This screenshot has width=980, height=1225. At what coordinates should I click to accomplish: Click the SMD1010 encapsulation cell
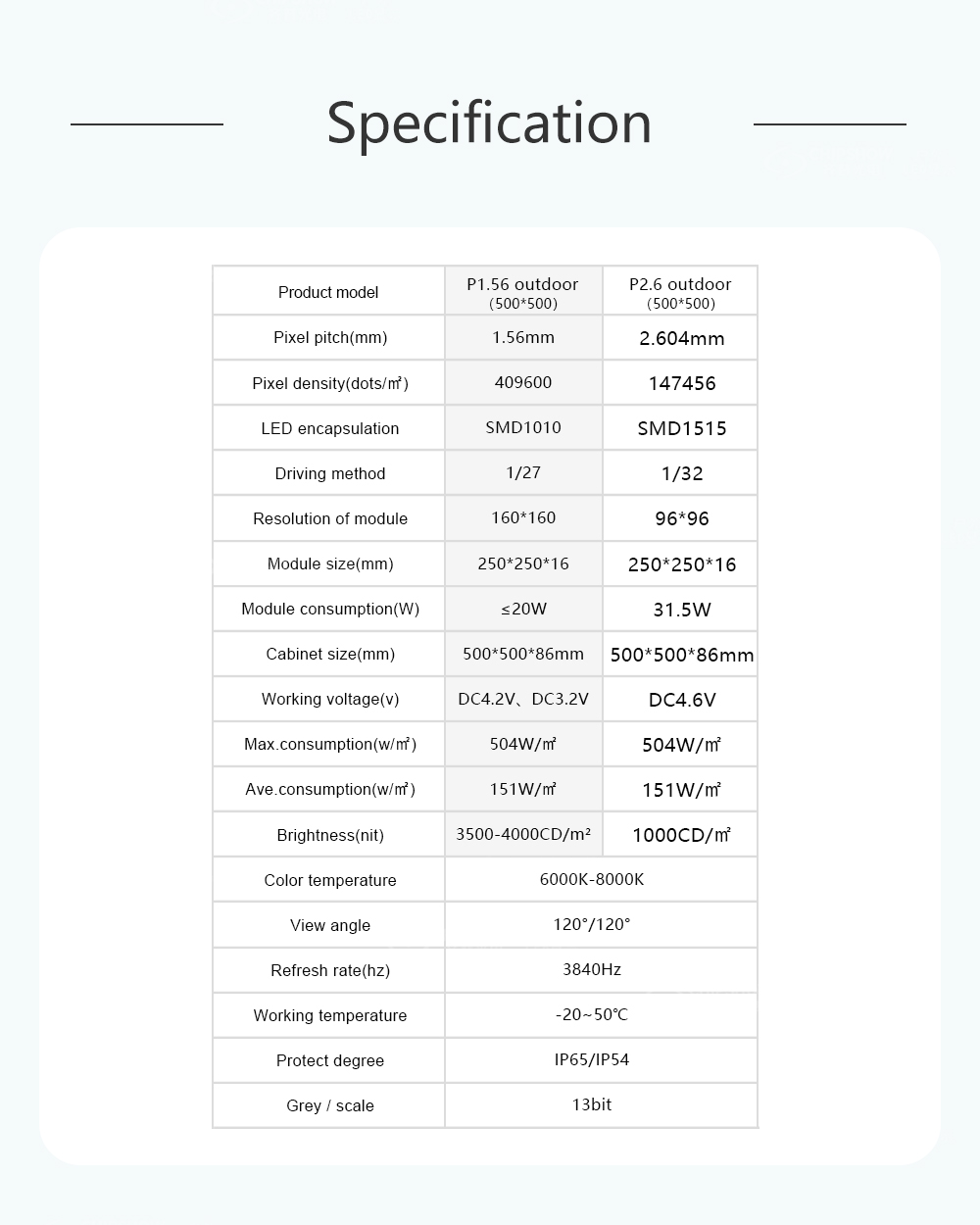523,427
